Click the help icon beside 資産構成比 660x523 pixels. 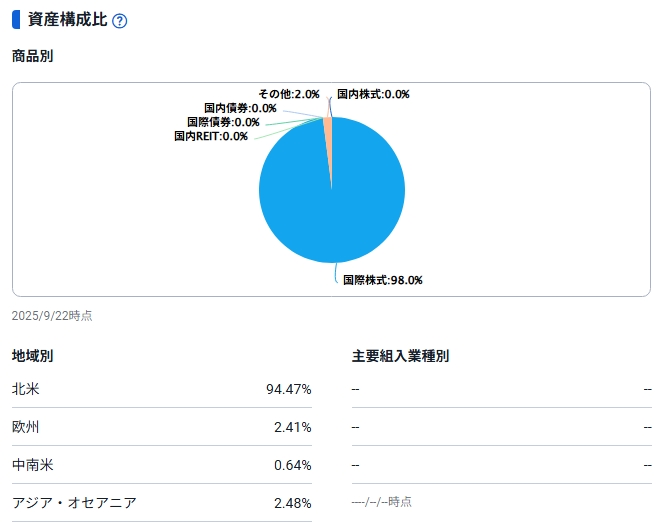(120, 21)
